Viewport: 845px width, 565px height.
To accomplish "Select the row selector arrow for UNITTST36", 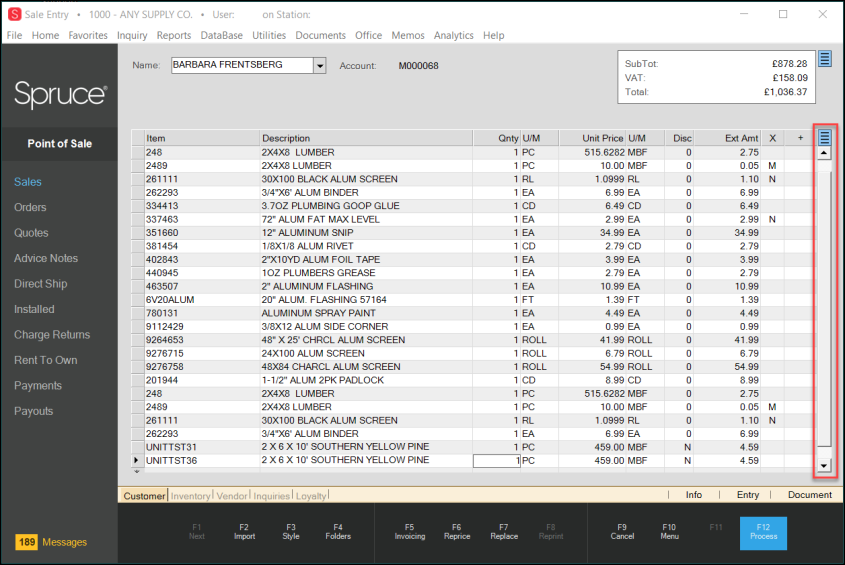I will pyautogui.click(x=137, y=460).
